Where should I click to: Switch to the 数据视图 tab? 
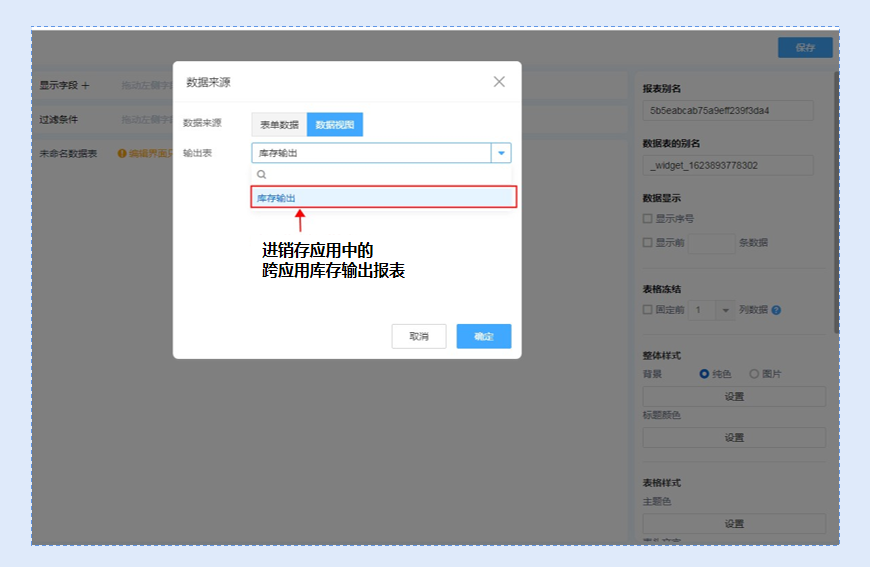click(x=335, y=125)
